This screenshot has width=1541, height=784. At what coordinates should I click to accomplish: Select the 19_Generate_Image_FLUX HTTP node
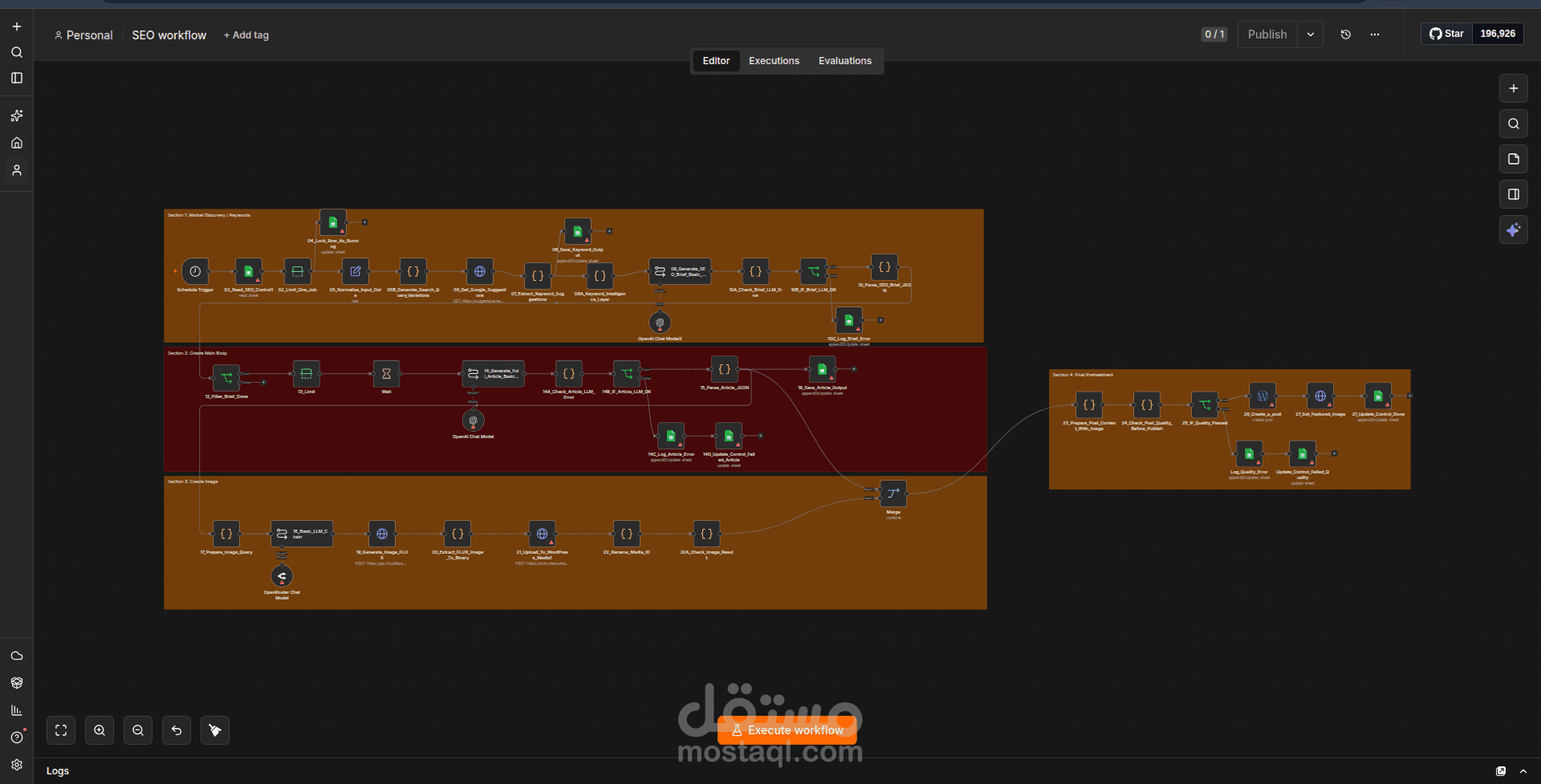point(381,534)
